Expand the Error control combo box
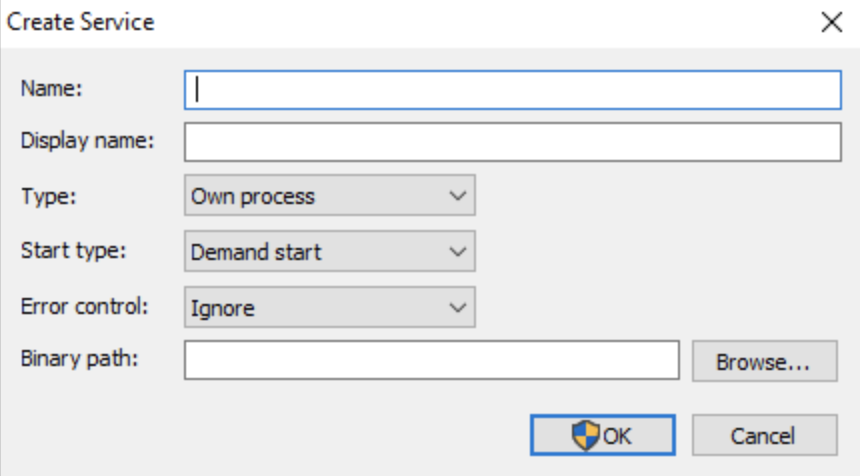This screenshot has width=860, height=476. 329,308
